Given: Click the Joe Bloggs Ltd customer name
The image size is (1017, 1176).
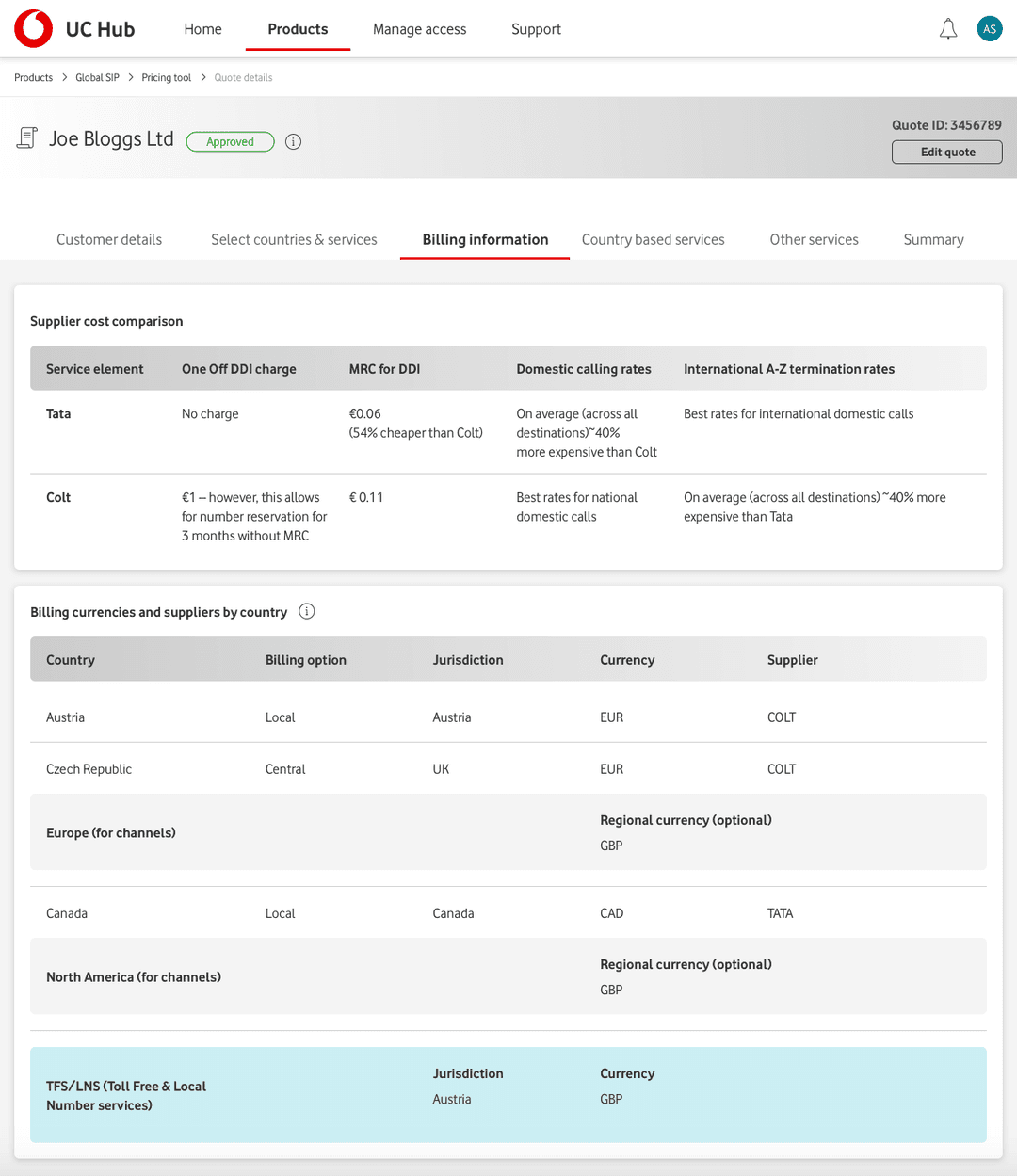Looking at the screenshot, I should (111, 139).
